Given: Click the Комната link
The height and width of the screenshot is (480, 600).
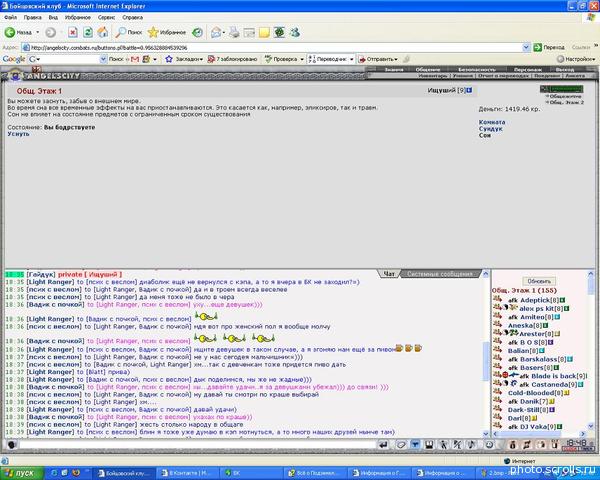Looking at the screenshot, I should tap(492, 122).
